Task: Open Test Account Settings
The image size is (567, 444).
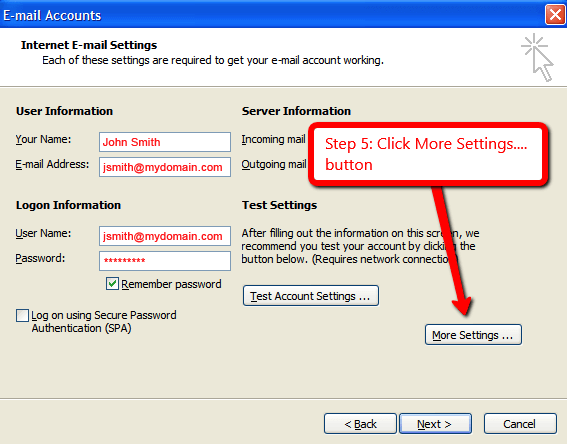Action: point(311,296)
